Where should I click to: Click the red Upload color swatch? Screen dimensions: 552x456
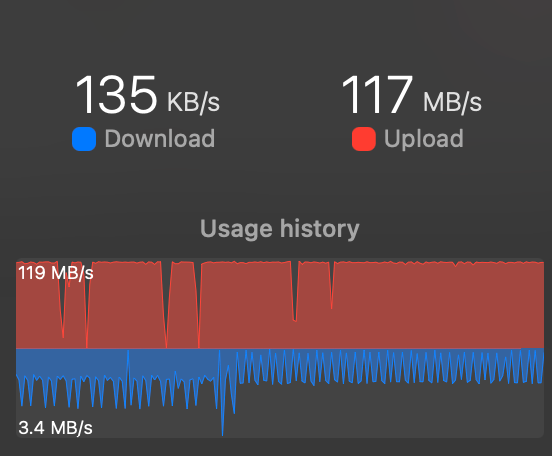(364, 139)
